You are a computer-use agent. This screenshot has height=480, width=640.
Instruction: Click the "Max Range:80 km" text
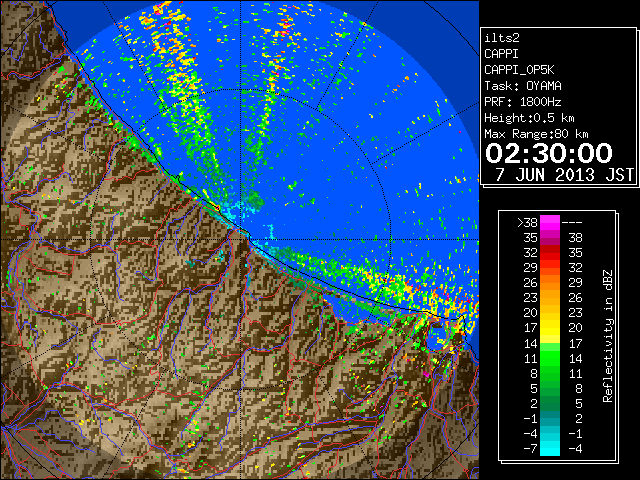[x=536, y=134]
